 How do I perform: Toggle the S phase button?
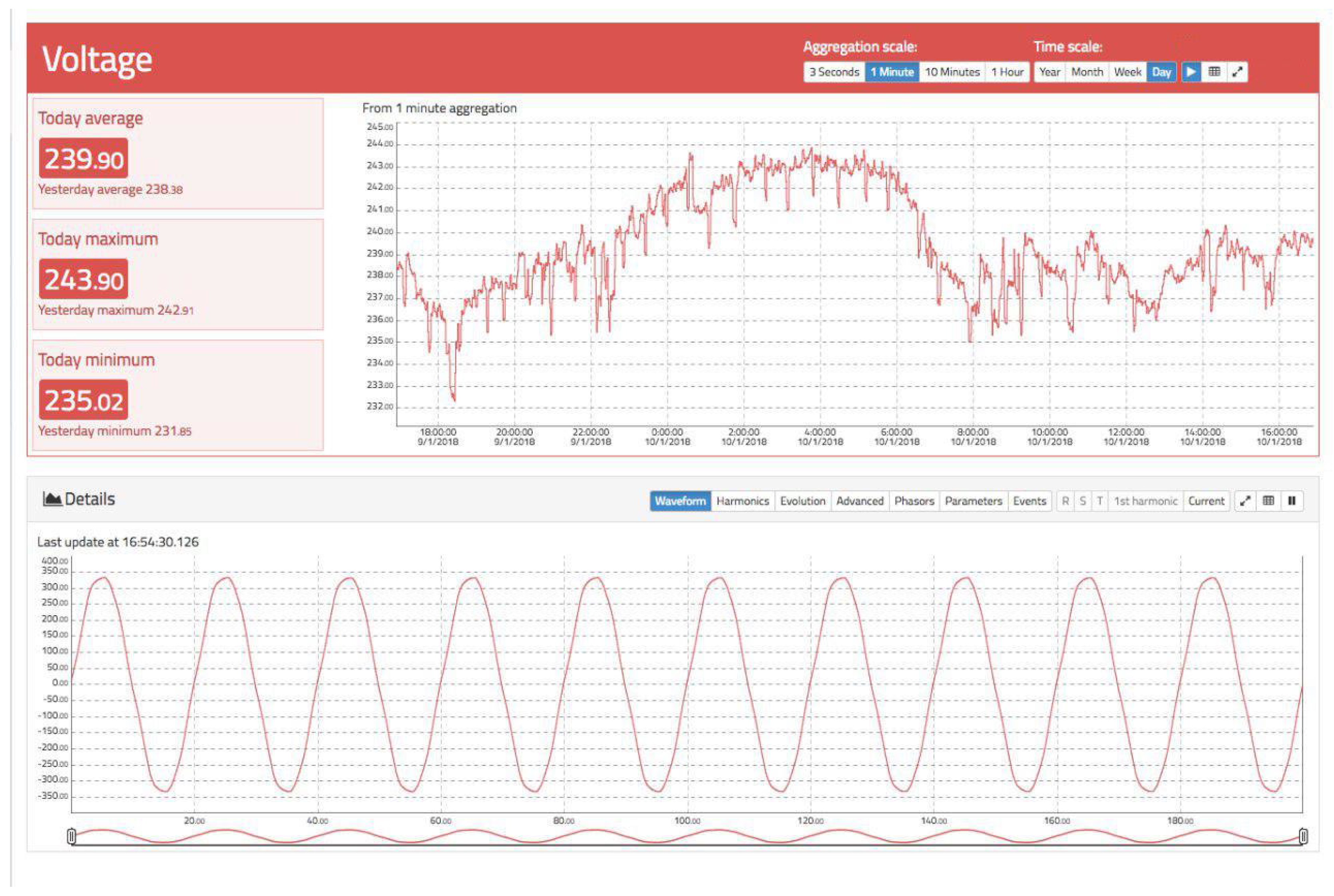(x=1082, y=501)
